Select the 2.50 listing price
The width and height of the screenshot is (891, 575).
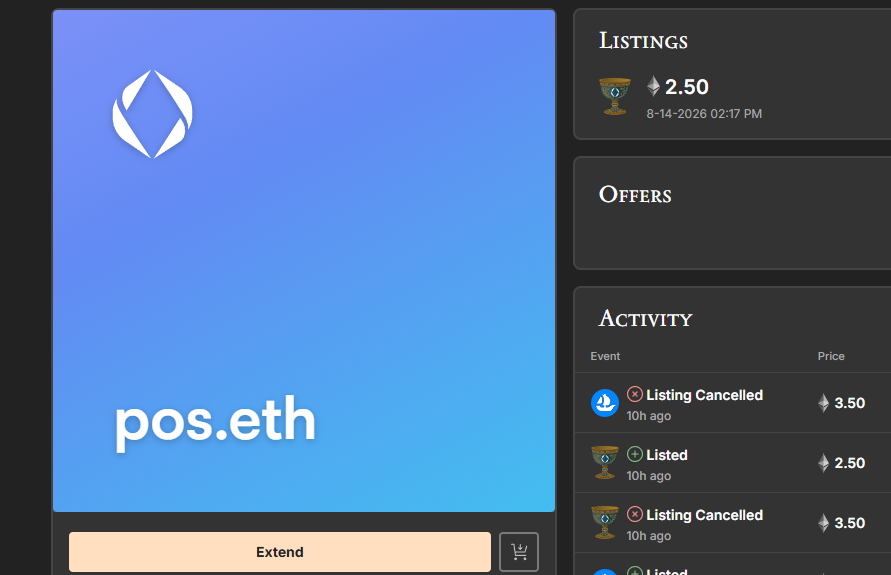click(686, 87)
